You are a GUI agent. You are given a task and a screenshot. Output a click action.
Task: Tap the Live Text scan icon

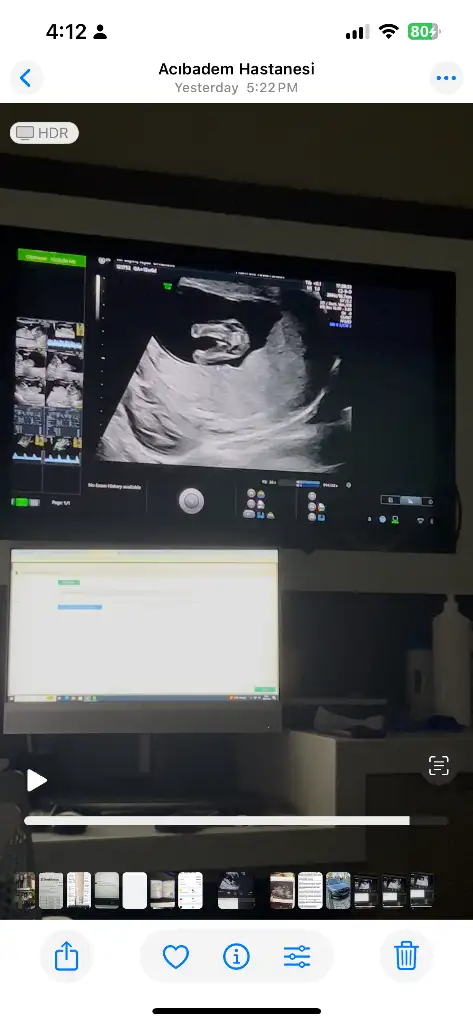coord(438,765)
